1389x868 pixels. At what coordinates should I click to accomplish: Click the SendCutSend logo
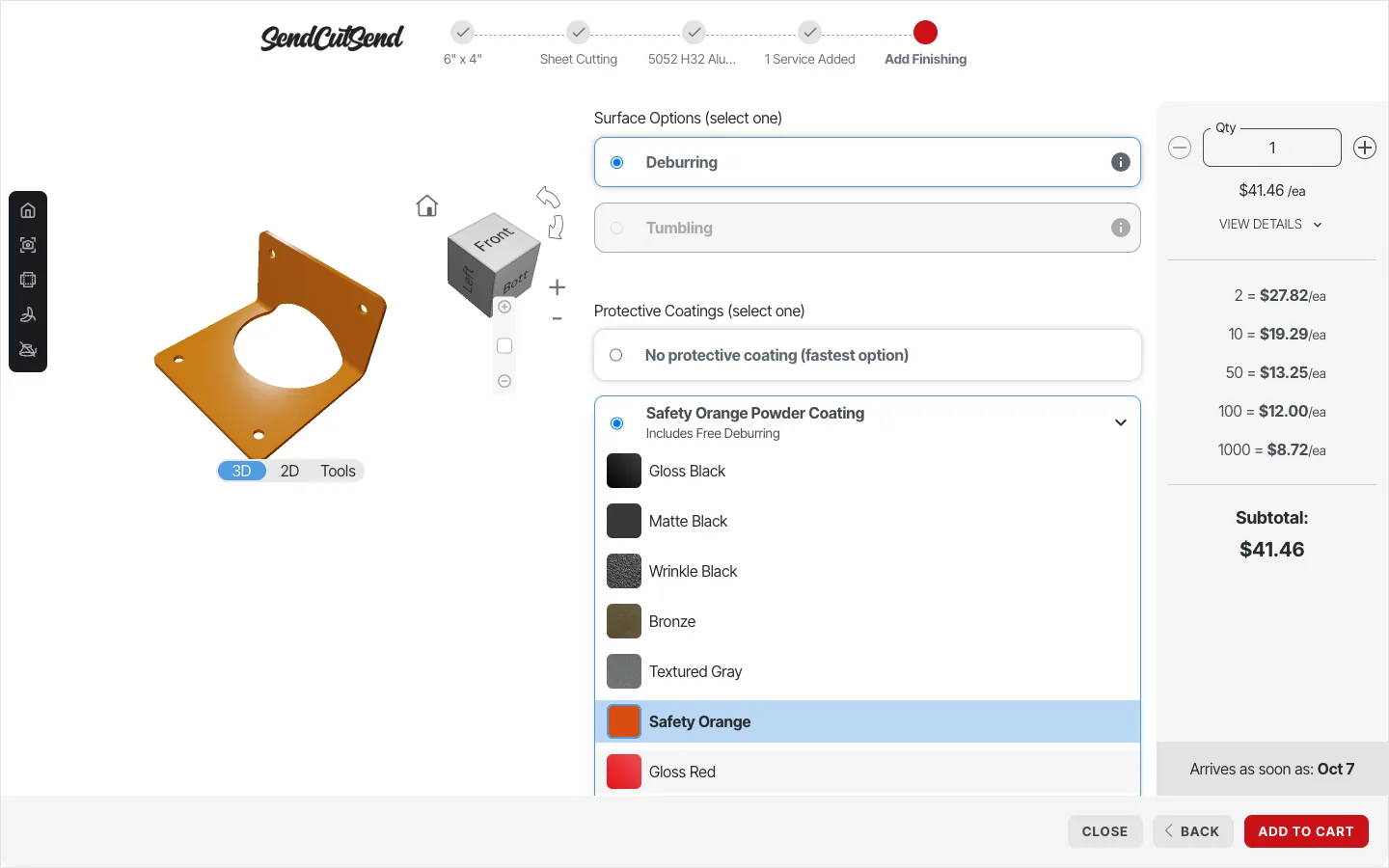[332, 38]
